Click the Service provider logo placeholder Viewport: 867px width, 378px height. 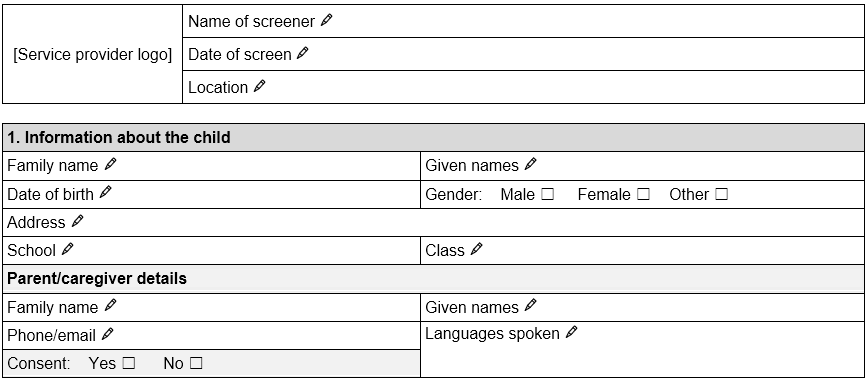[x=93, y=54]
